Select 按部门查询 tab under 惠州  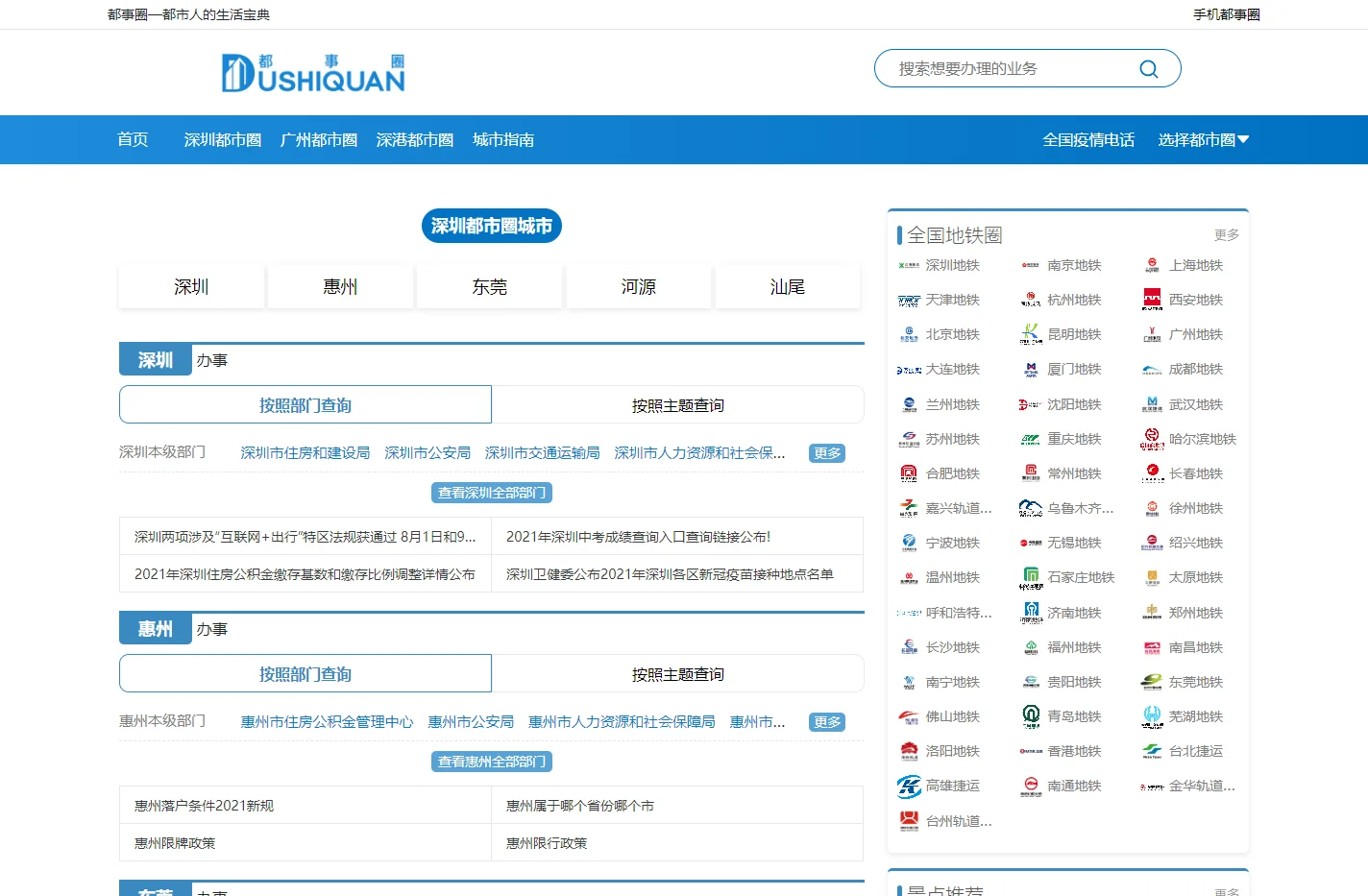point(305,674)
